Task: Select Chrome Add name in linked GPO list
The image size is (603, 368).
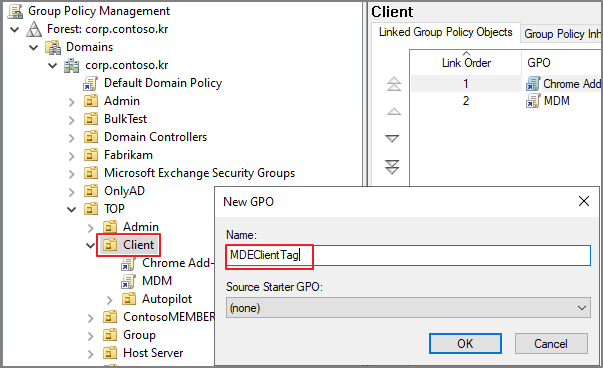Action: 572,84
